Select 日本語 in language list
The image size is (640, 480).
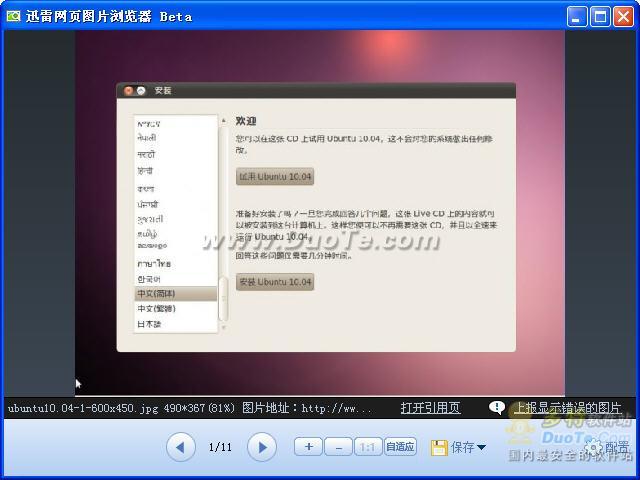176,324
